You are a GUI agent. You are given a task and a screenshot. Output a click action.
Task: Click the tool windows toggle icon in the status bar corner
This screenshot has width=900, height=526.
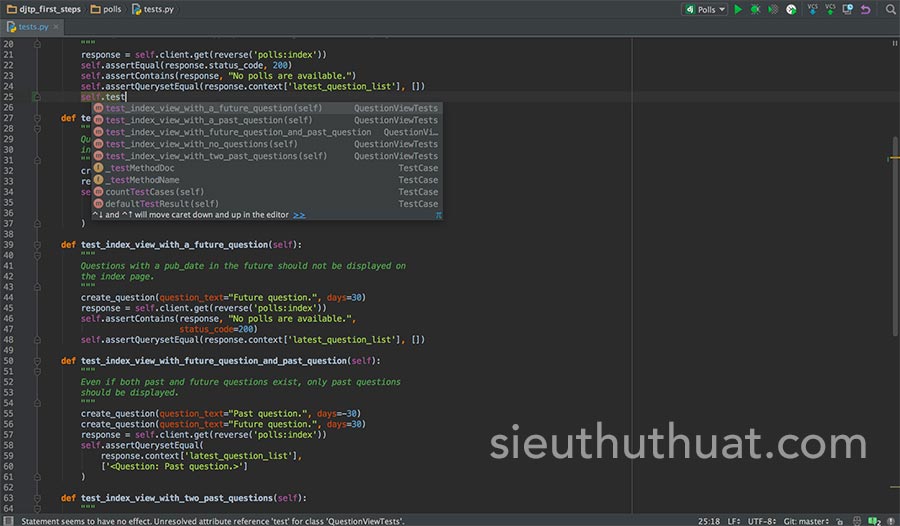[x=8, y=521]
